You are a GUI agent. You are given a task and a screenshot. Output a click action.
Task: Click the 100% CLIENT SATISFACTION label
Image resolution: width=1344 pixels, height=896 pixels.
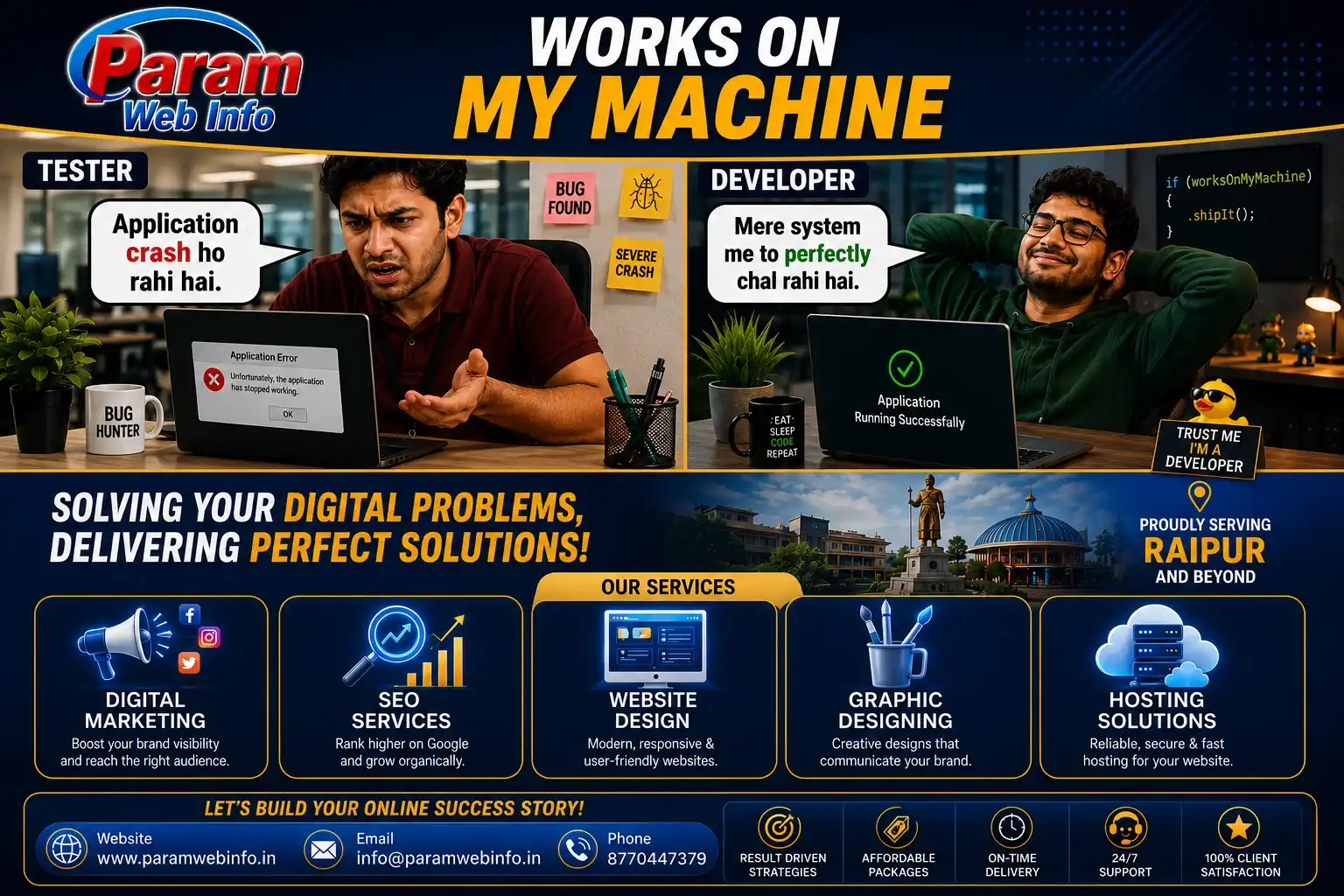pyautogui.click(x=1240, y=865)
